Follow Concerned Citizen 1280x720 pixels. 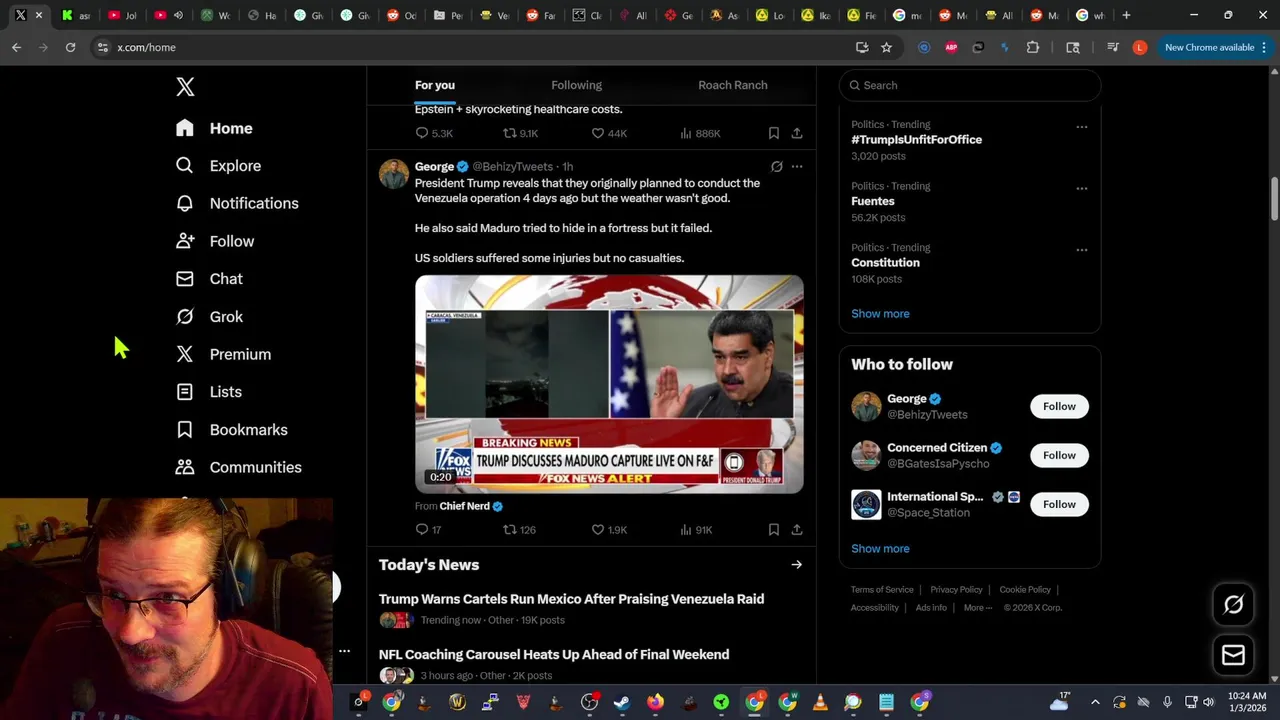pyautogui.click(x=1059, y=455)
